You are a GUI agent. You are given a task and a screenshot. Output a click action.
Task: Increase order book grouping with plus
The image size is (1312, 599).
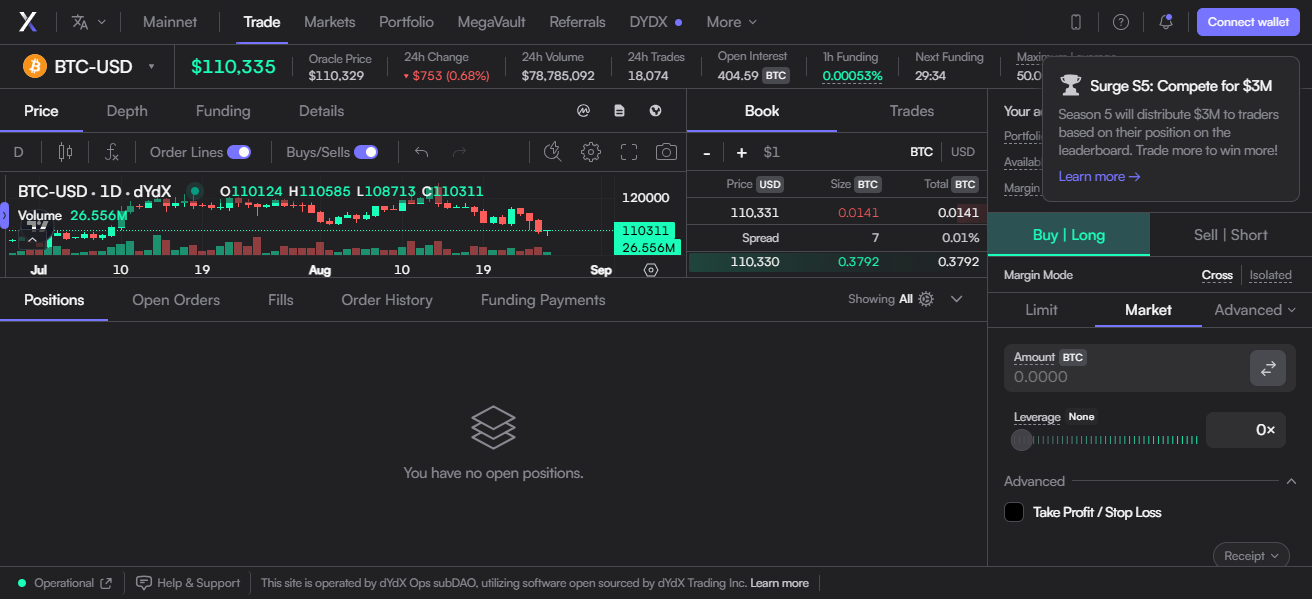point(741,152)
